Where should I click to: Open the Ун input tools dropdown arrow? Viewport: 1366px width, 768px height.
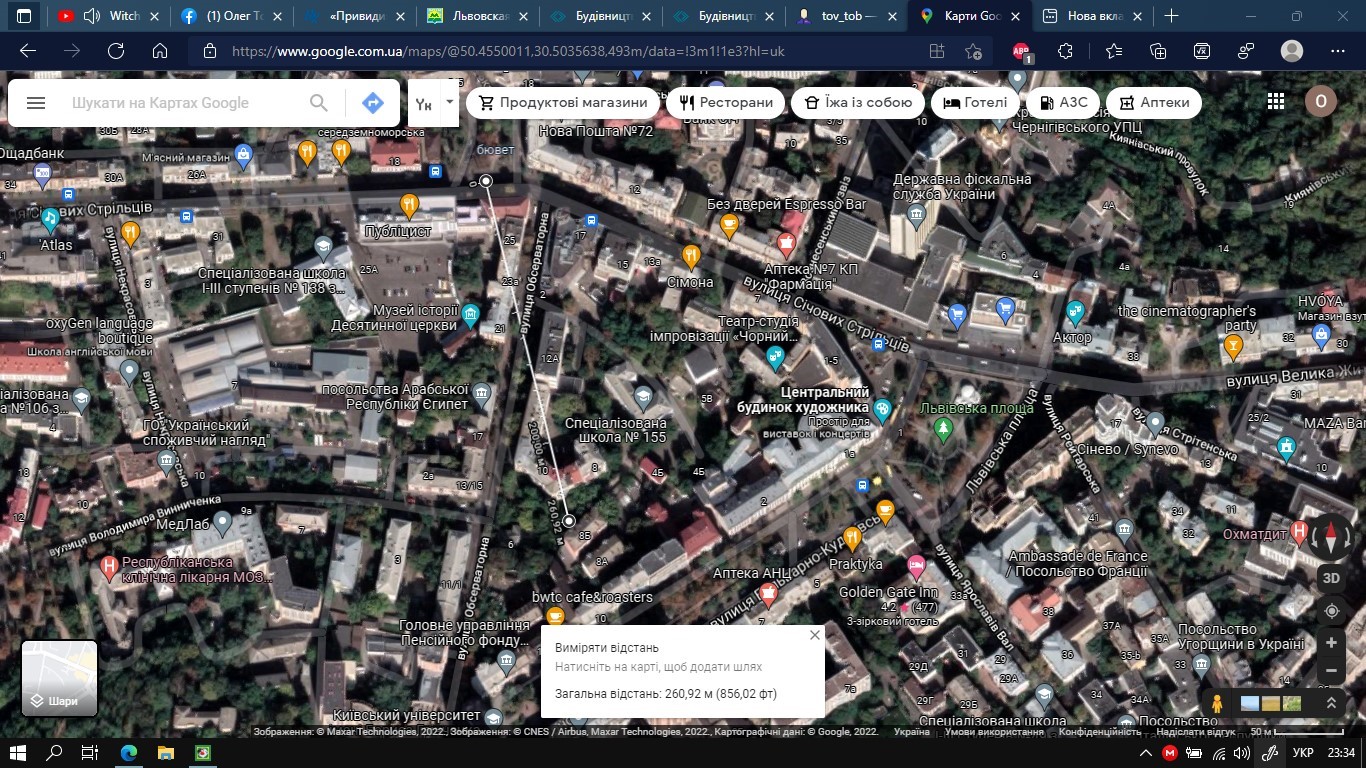tap(450, 102)
